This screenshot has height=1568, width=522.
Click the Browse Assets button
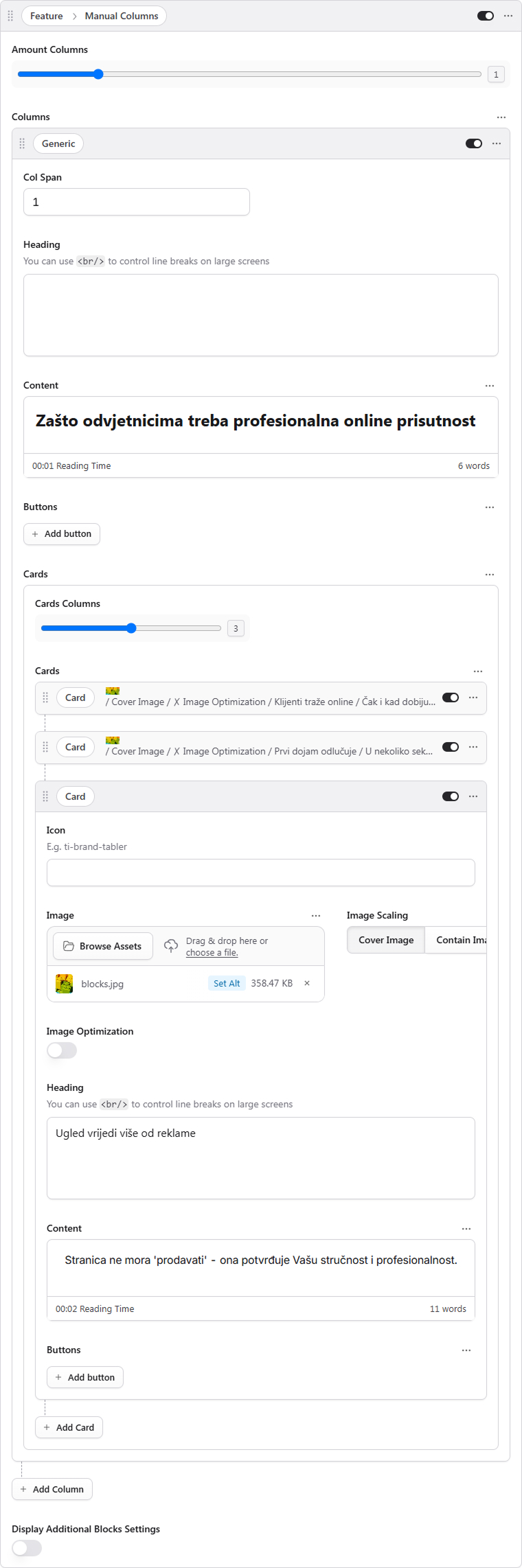103,946
